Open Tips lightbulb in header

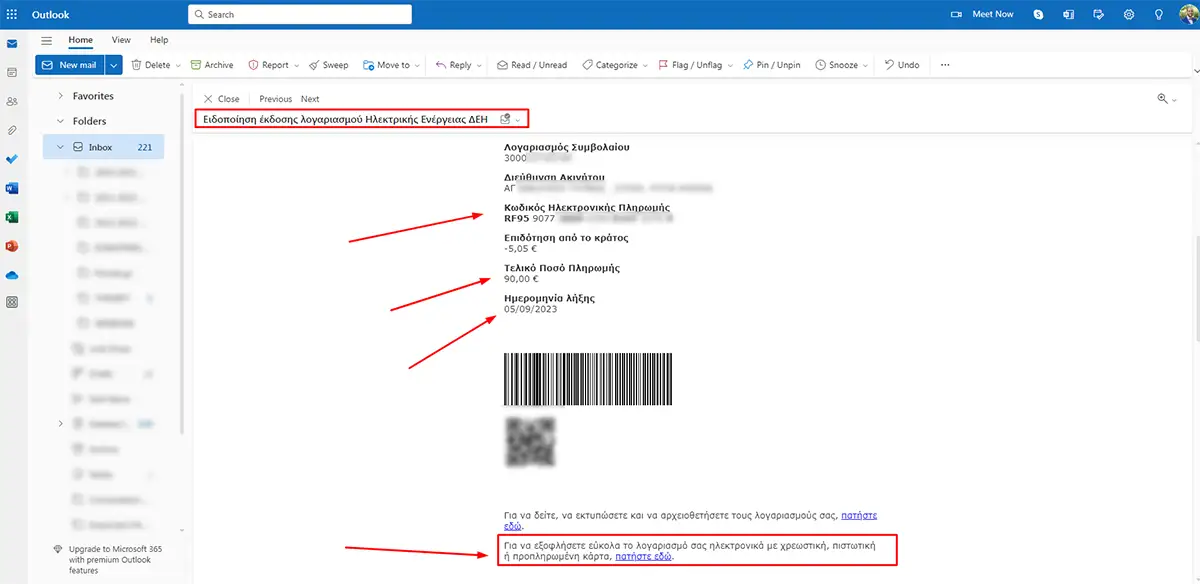tap(1159, 14)
